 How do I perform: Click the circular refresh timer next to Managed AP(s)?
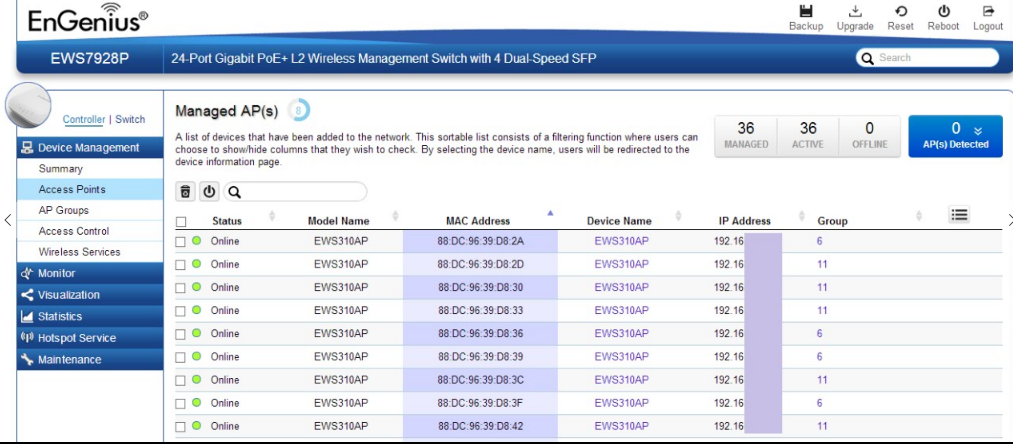[x=298, y=111]
